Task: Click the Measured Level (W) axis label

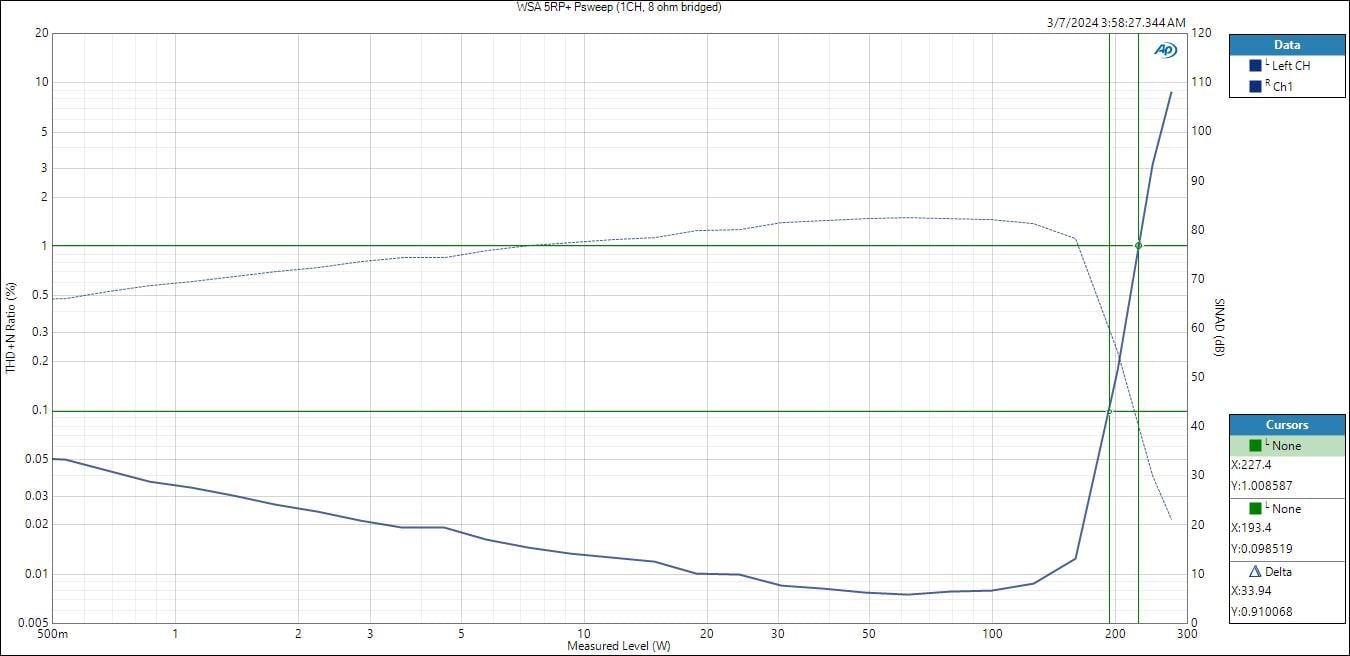Action: click(x=618, y=646)
